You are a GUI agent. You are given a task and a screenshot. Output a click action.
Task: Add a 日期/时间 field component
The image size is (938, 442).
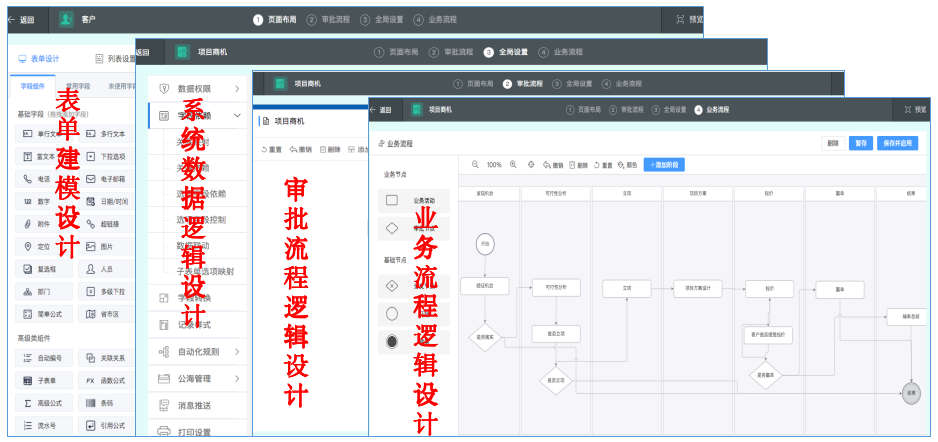[x=106, y=202]
